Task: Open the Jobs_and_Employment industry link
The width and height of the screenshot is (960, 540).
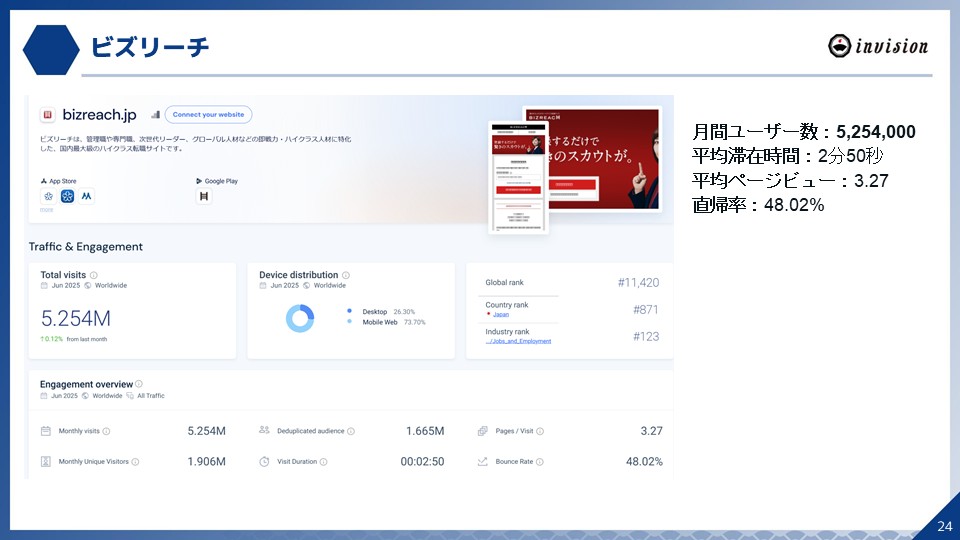Action: click(518, 341)
